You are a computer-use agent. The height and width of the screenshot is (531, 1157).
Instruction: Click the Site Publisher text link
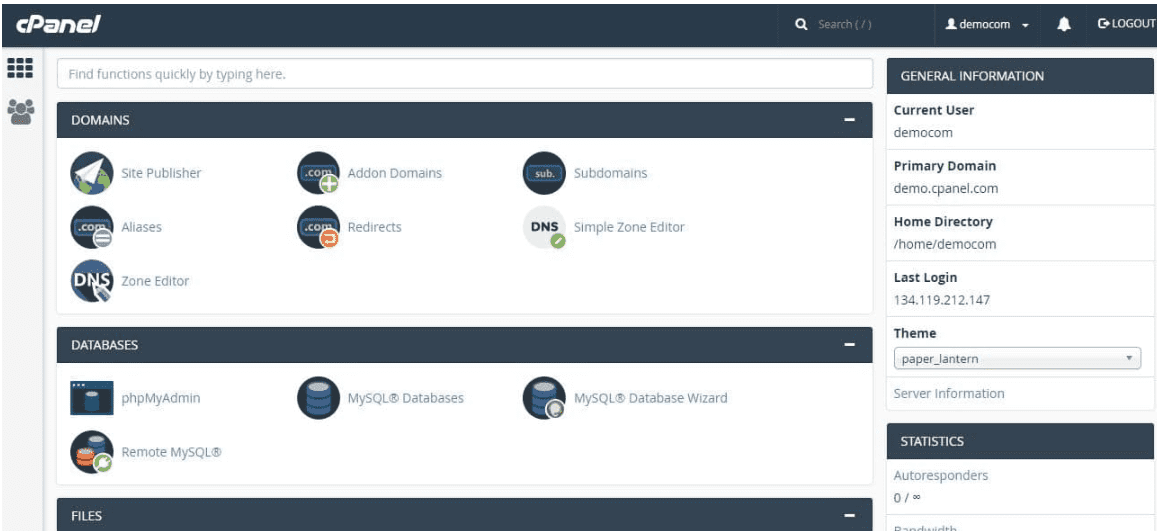click(161, 173)
